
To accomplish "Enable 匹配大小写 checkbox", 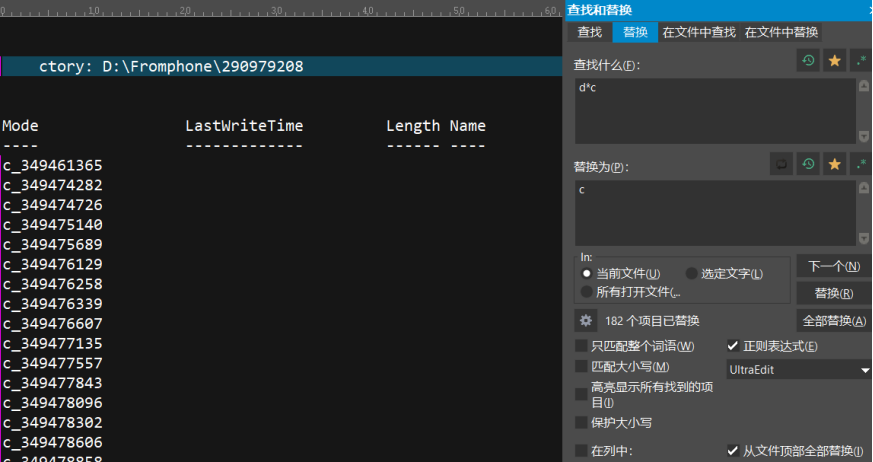I will coord(581,366).
